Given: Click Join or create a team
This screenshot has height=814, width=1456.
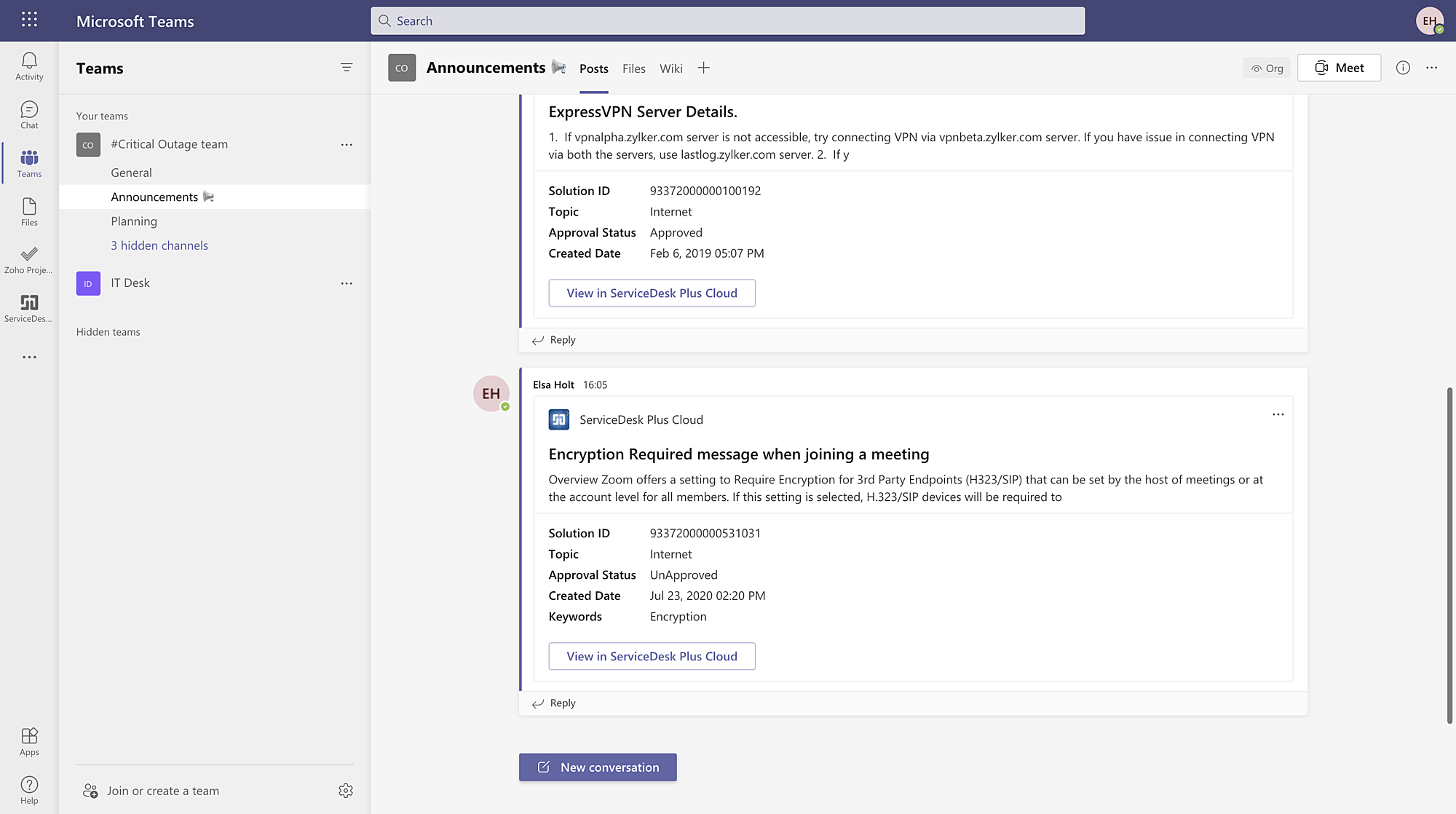Looking at the screenshot, I should point(163,791).
